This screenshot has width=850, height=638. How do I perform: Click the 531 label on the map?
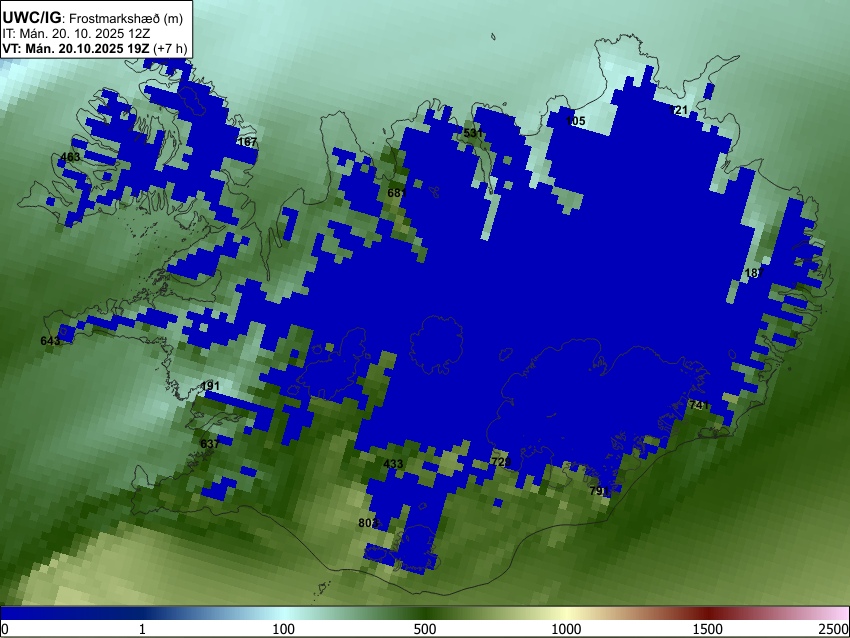tap(473, 133)
